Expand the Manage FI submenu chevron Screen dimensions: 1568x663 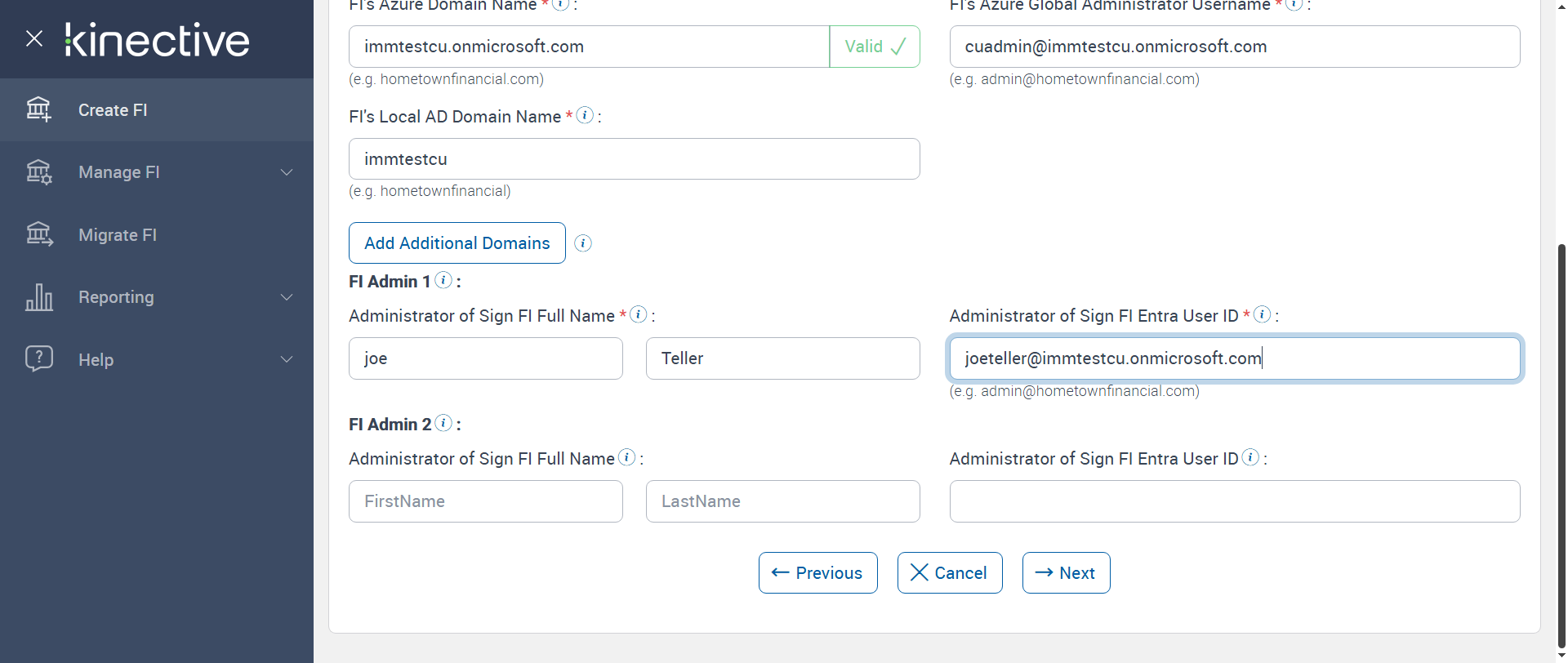(287, 172)
